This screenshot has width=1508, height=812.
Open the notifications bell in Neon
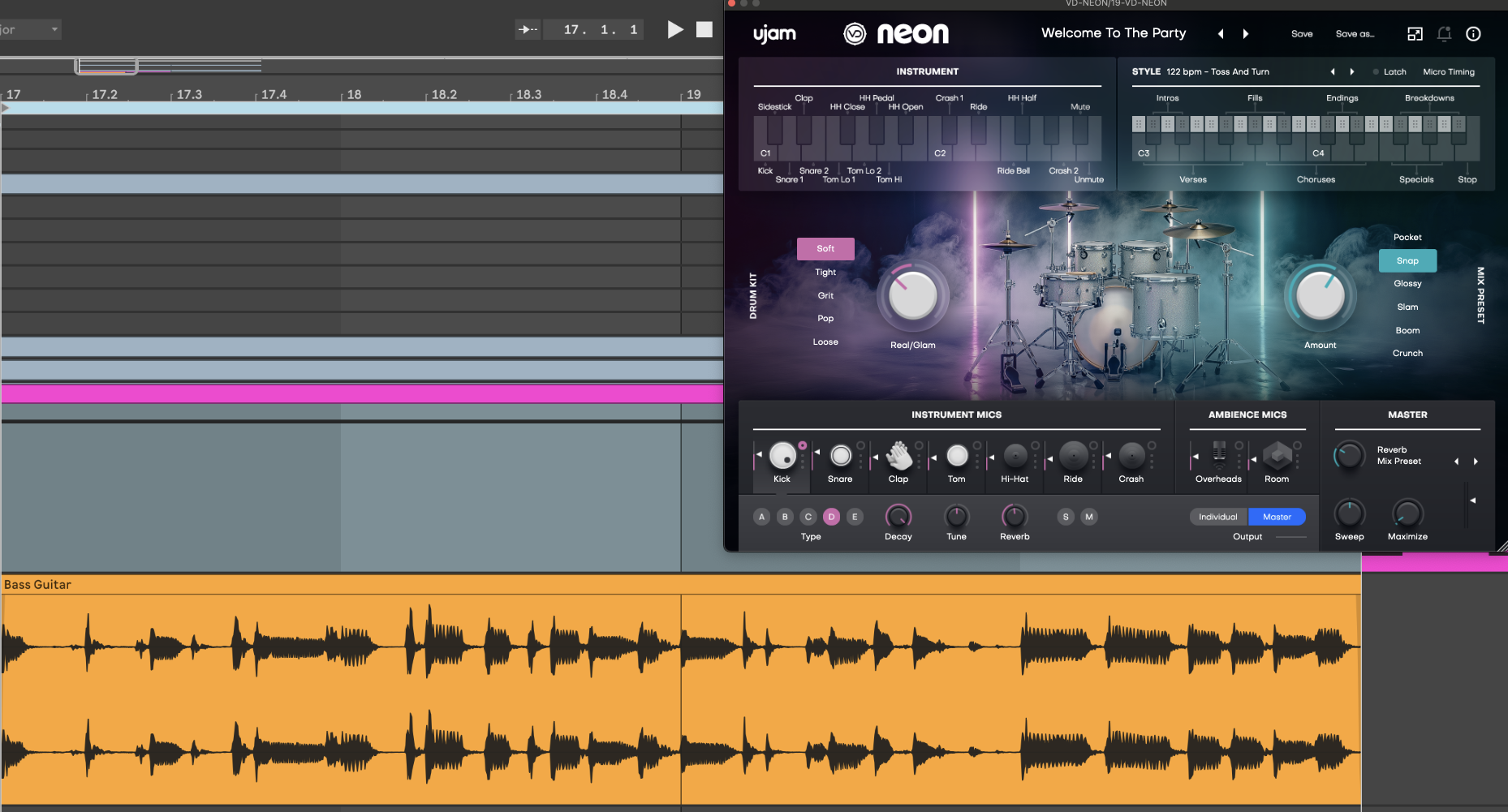coord(1444,34)
